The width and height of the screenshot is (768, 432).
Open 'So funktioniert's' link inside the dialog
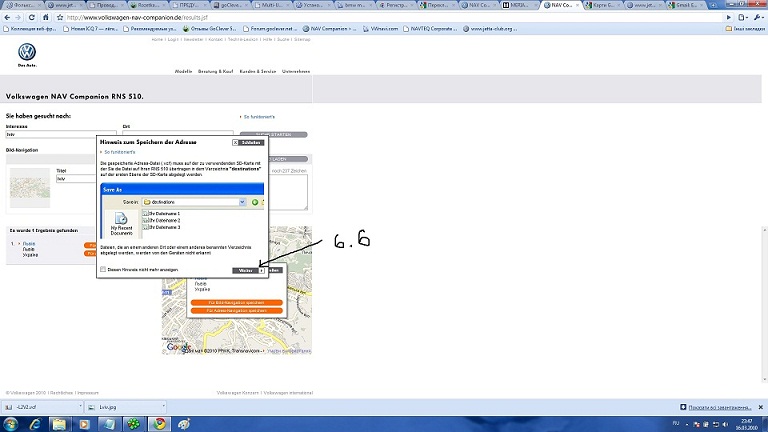click(120, 152)
